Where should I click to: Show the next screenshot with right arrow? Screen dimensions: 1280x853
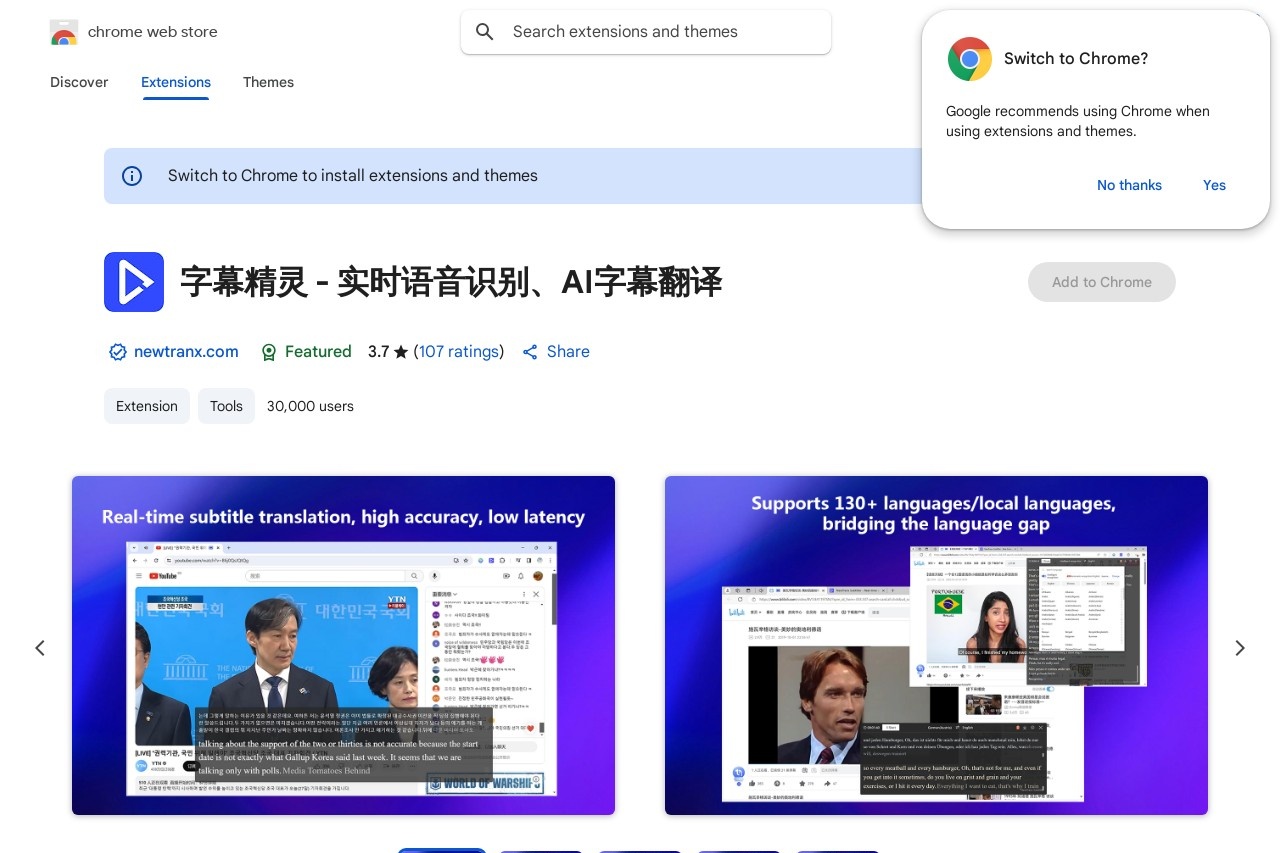point(1240,648)
